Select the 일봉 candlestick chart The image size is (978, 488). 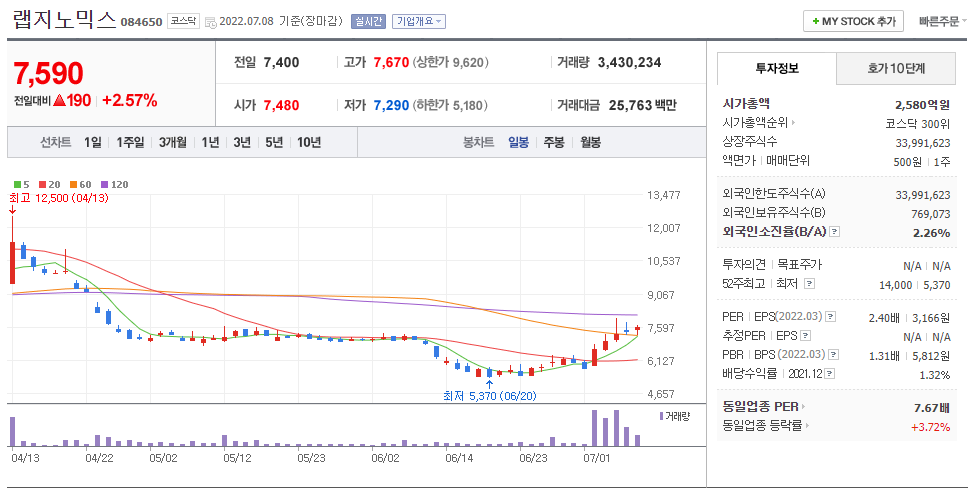tap(518, 142)
